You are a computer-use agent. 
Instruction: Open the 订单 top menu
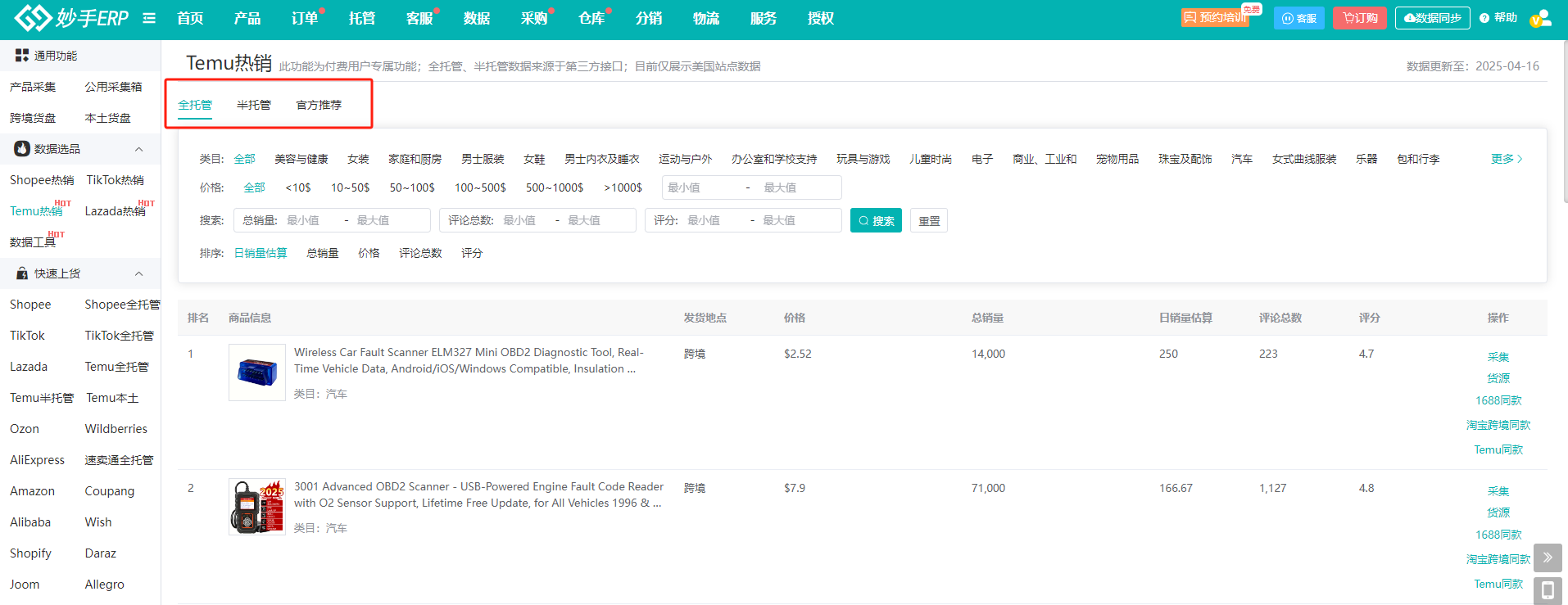pos(305,18)
